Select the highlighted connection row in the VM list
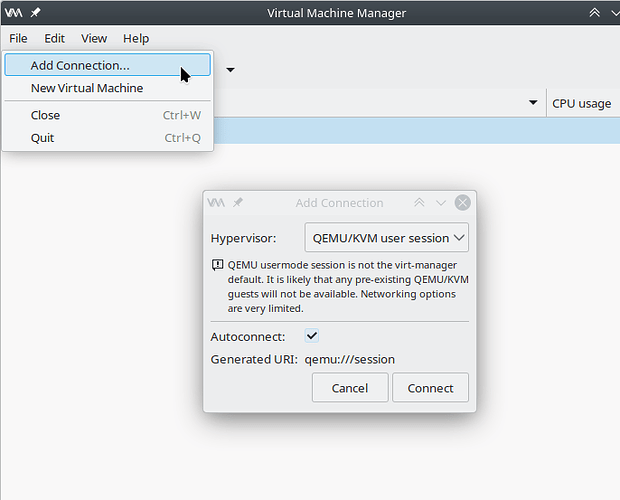 pos(416,130)
